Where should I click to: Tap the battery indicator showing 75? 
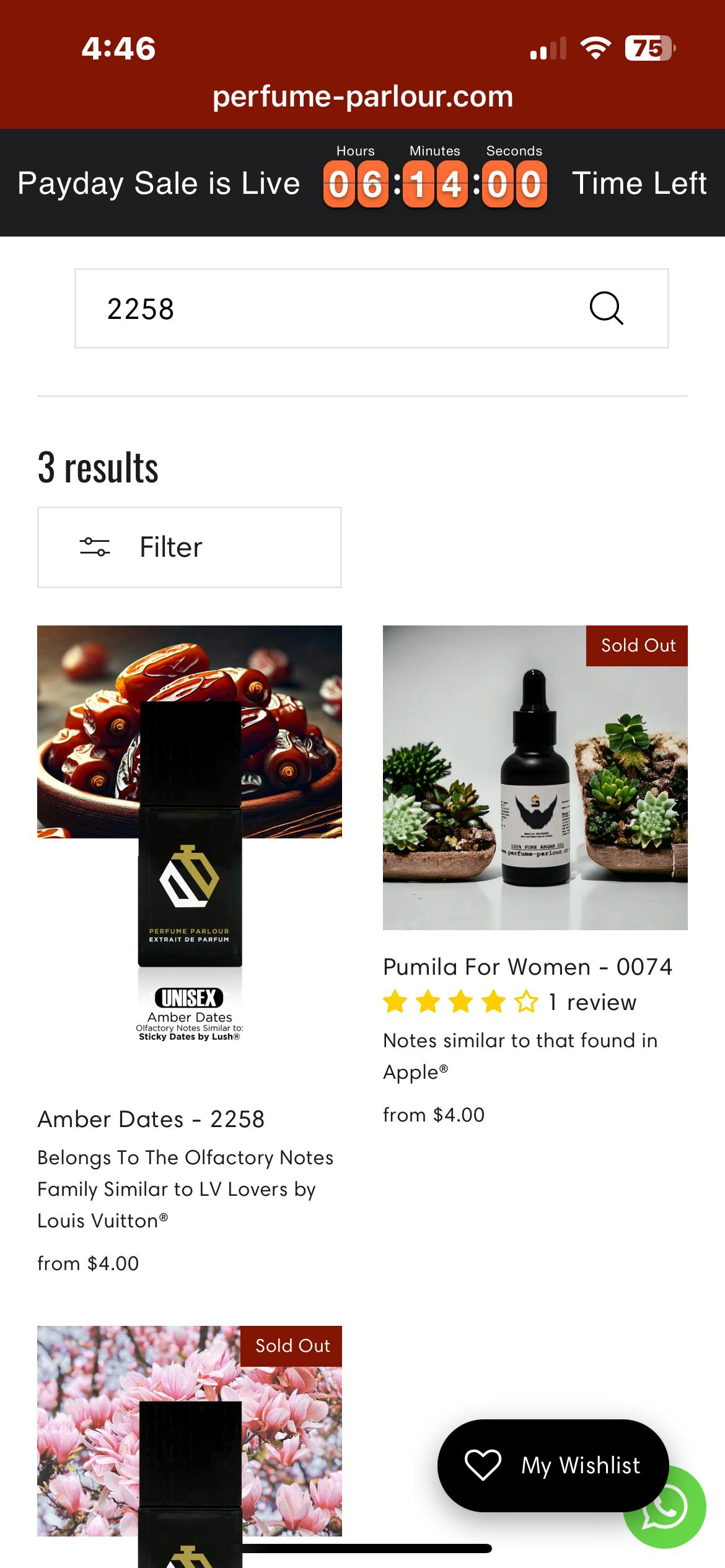(x=650, y=48)
